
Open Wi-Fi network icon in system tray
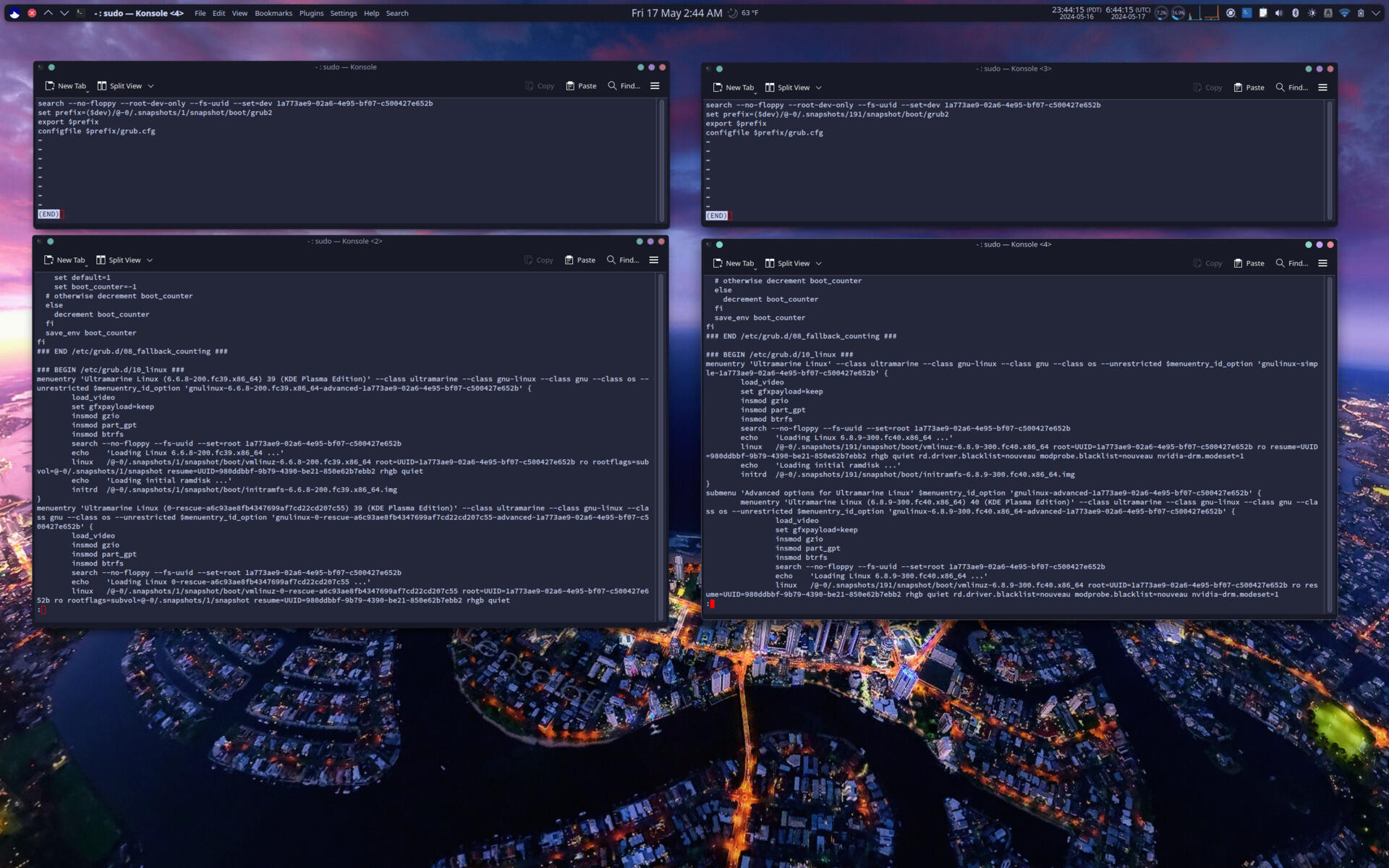[x=1345, y=13]
